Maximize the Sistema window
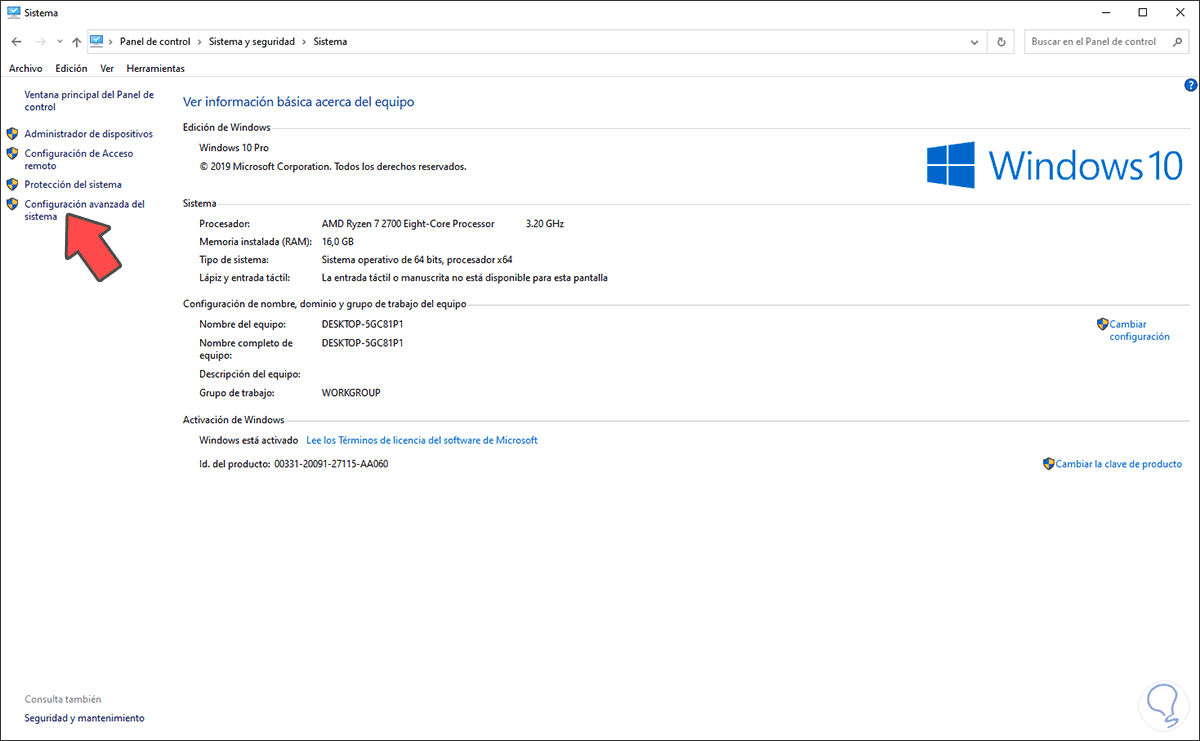Viewport: 1200px width, 741px height. pos(1142,12)
